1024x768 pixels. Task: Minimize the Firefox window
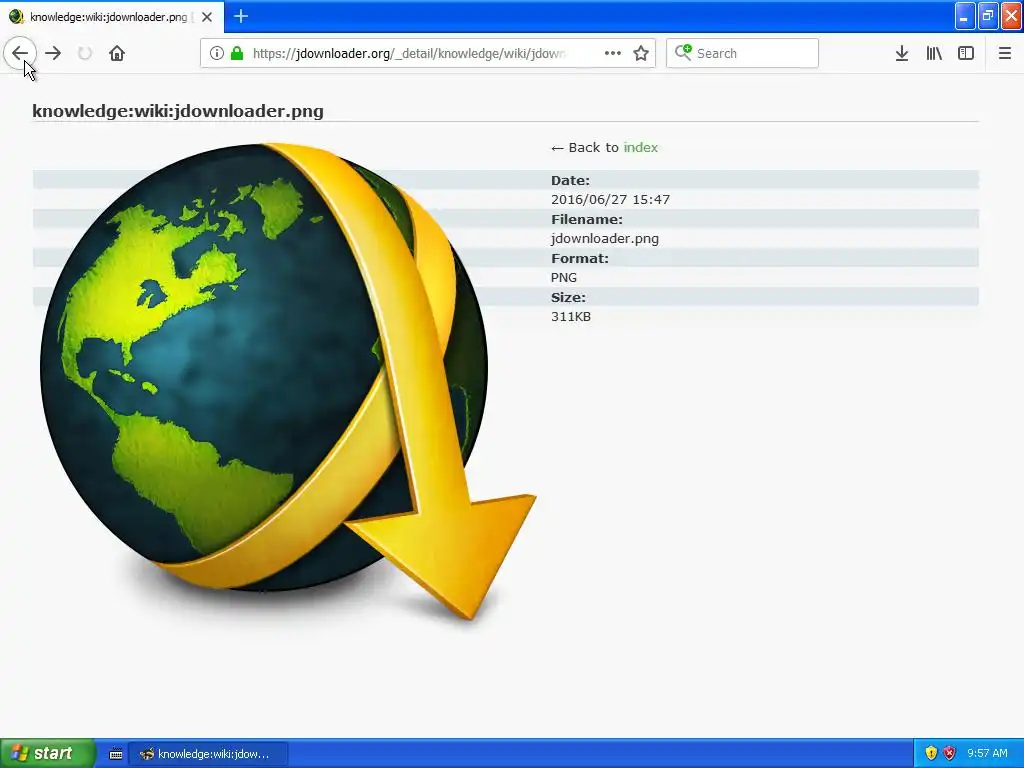965,16
